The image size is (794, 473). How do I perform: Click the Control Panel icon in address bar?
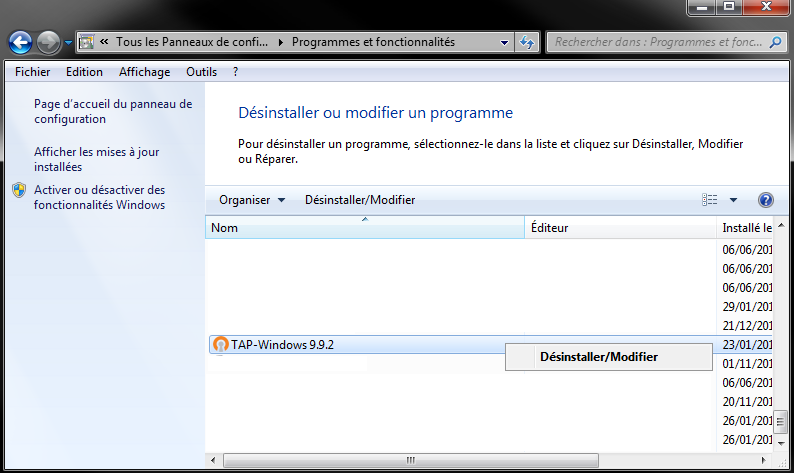pyautogui.click(x=87, y=42)
